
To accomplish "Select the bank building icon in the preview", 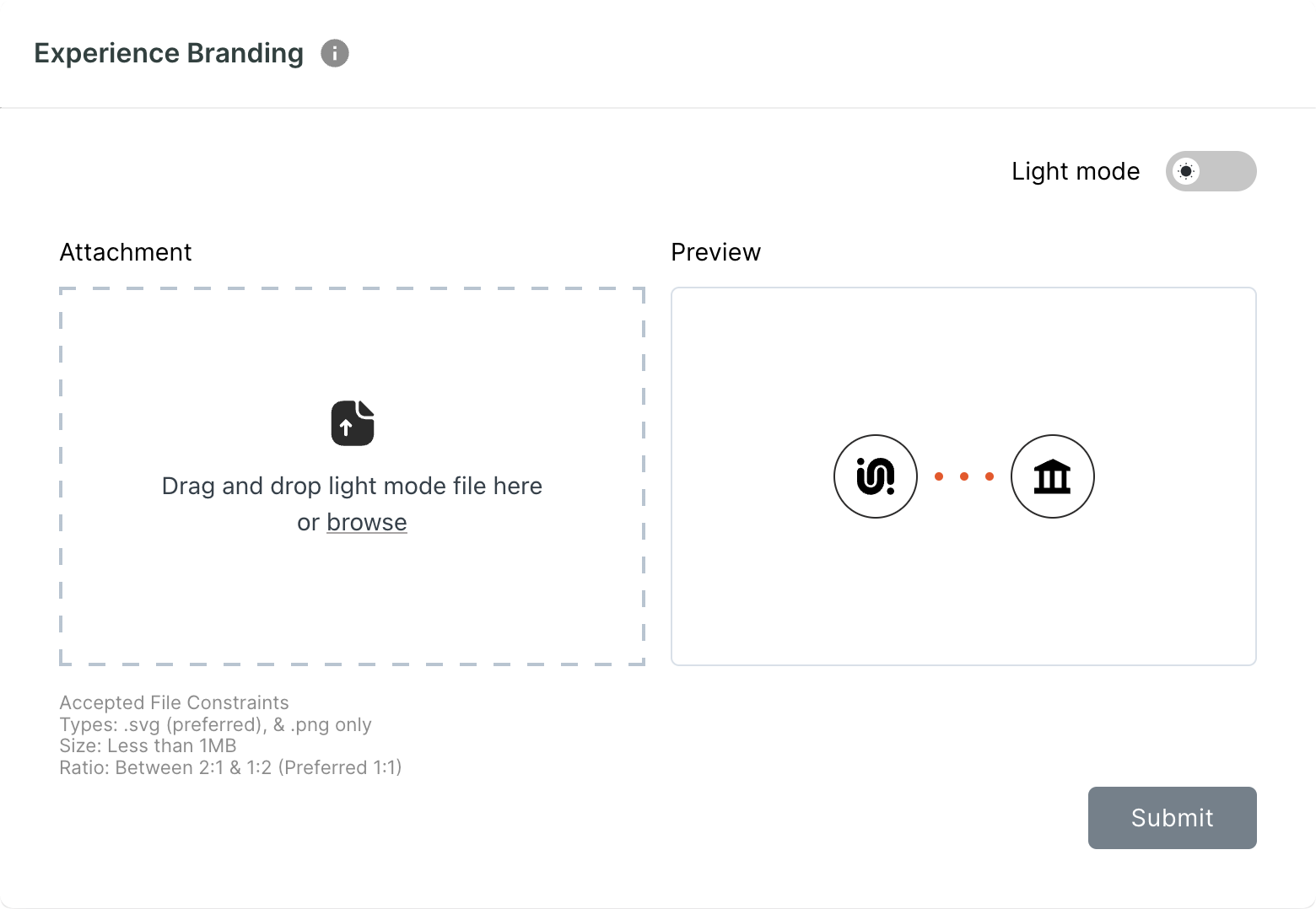I will point(1053,476).
